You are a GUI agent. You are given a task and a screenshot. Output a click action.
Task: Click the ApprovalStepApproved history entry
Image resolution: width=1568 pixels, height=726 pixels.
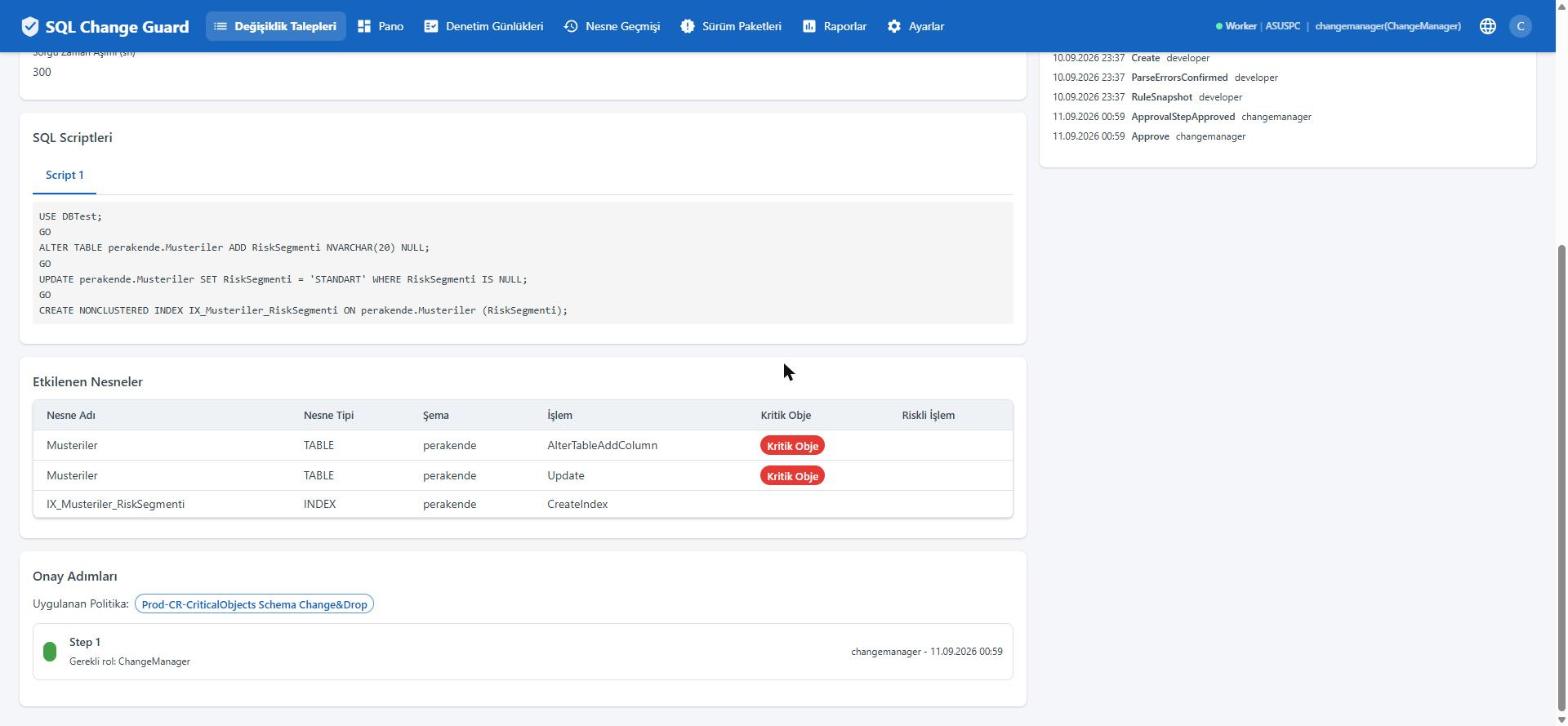(x=1182, y=117)
